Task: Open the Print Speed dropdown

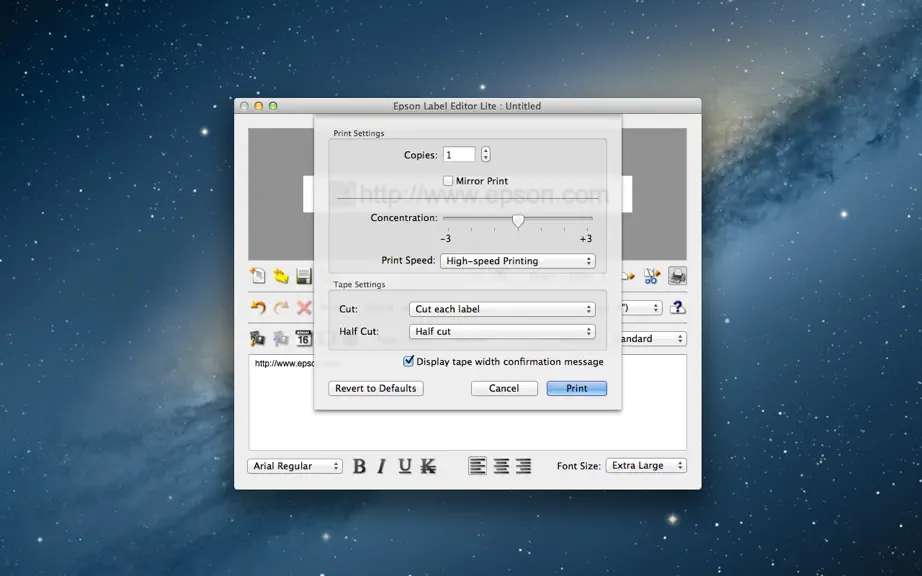Action: (518, 261)
